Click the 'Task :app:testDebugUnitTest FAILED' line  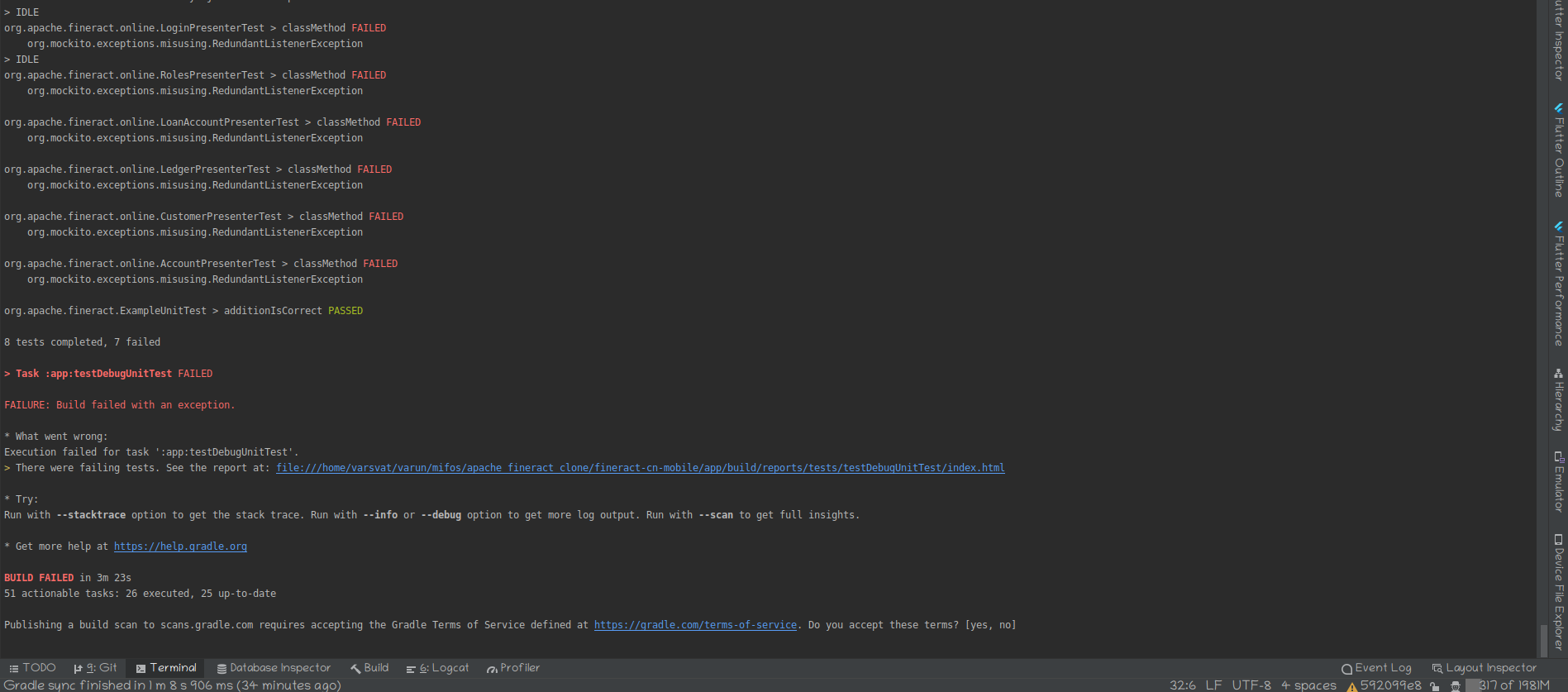(108, 374)
